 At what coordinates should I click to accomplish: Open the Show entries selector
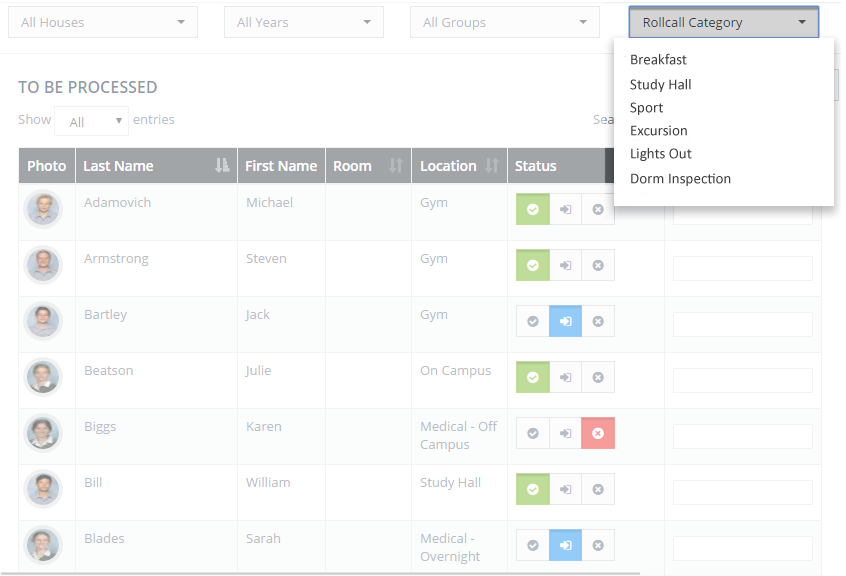(x=92, y=121)
